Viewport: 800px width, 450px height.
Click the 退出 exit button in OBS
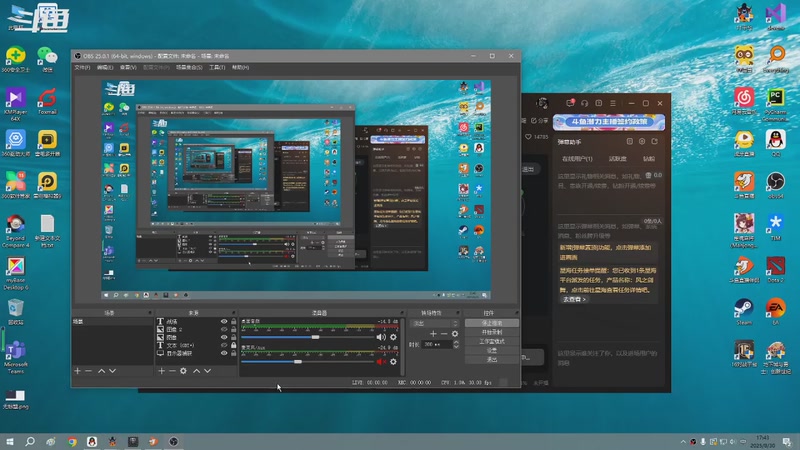[491, 360]
